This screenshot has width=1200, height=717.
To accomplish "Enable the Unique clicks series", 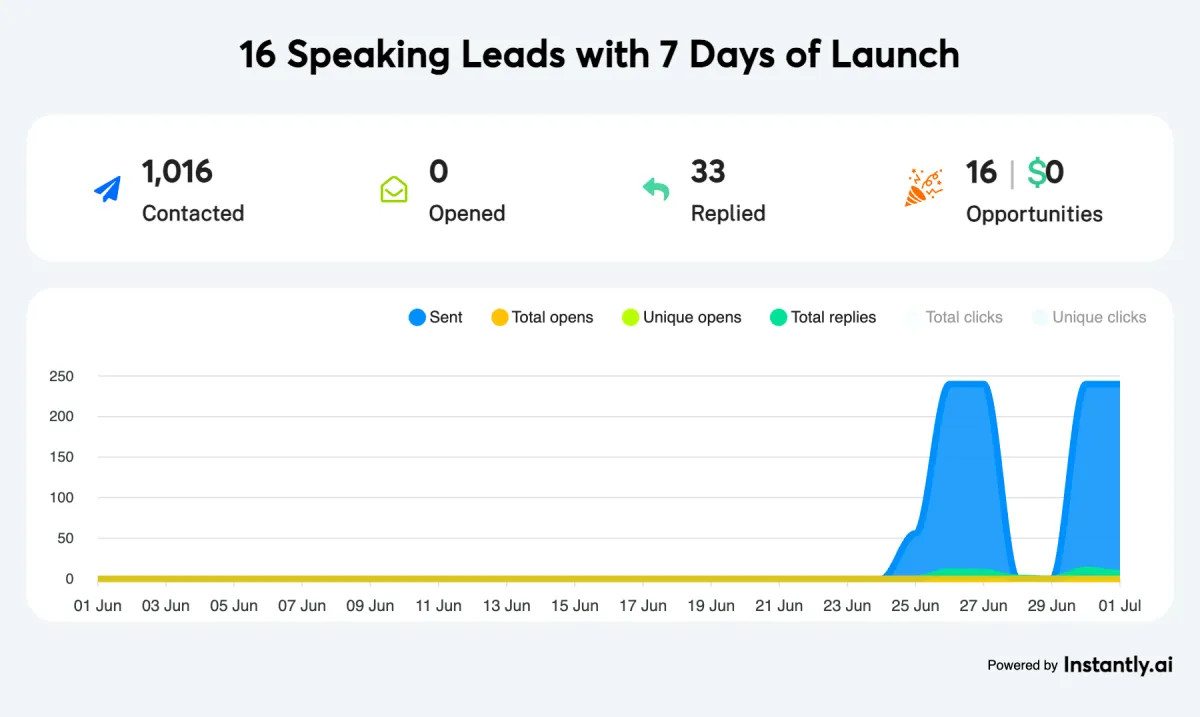I will coord(1089,317).
